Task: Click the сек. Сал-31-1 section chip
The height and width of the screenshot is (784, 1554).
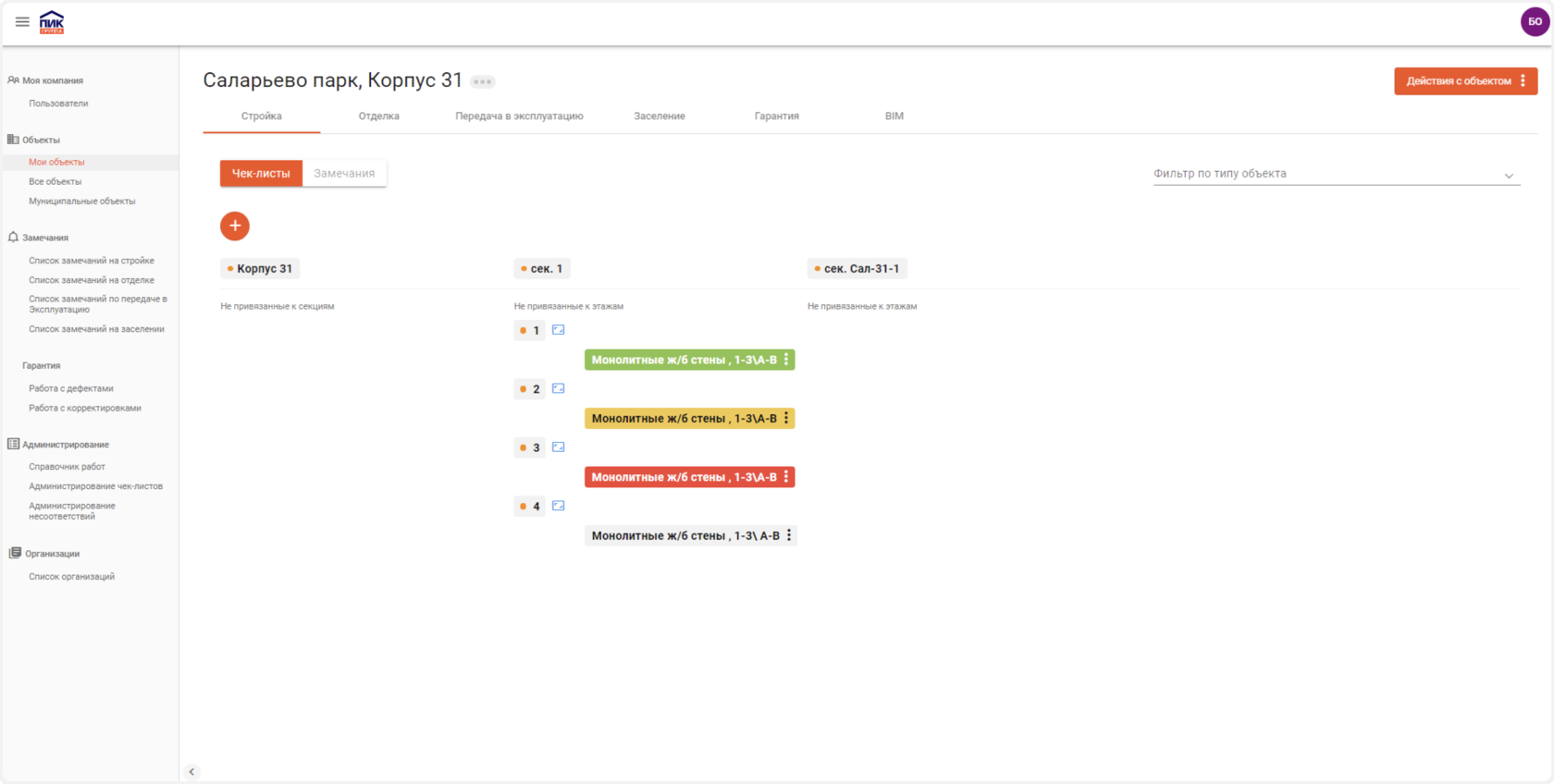Action: (x=857, y=269)
